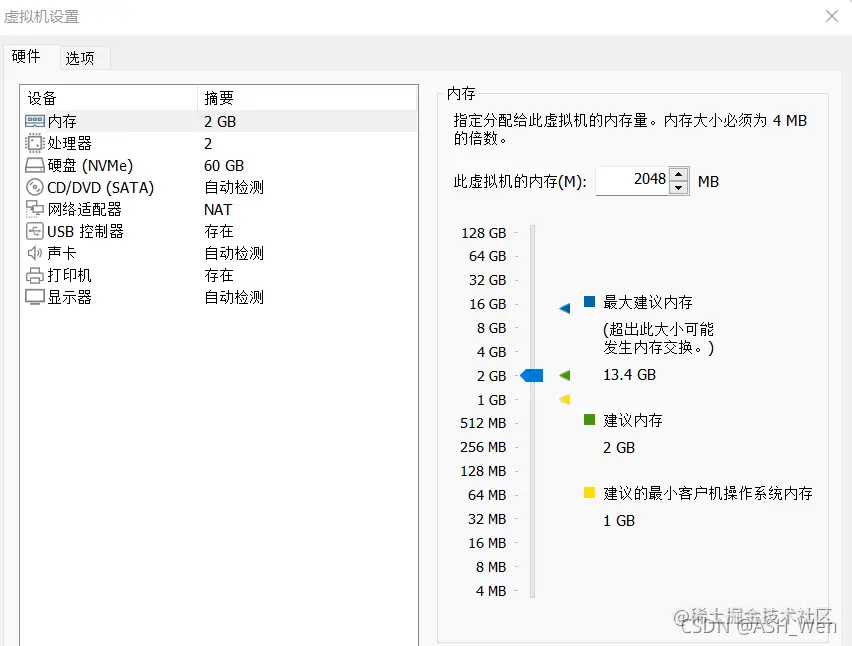Switch to the 硬件 tab
This screenshot has width=852, height=646.
click(x=29, y=58)
